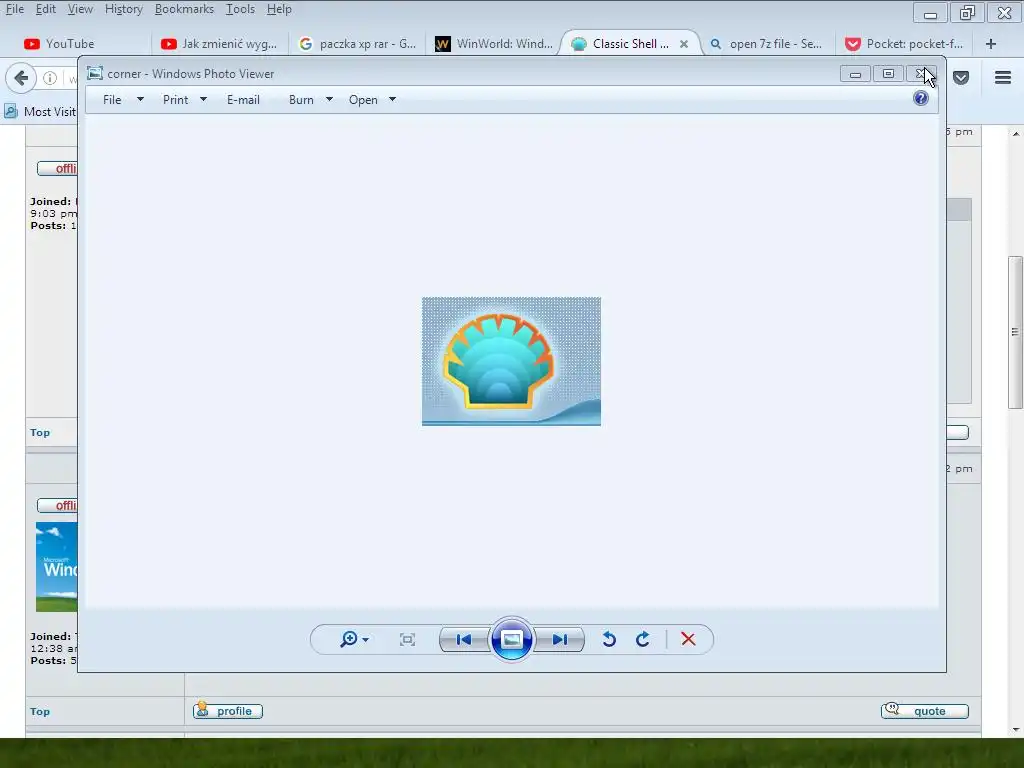The width and height of the screenshot is (1024, 768).
Task: Switch to the Pocket tab
Action: [904, 44]
